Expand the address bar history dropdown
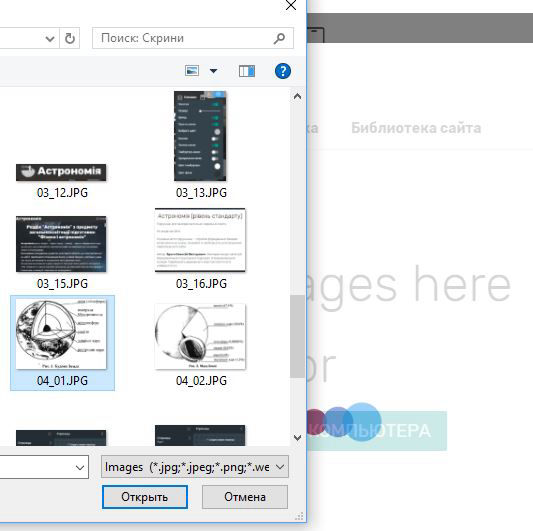 tap(50, 39)
